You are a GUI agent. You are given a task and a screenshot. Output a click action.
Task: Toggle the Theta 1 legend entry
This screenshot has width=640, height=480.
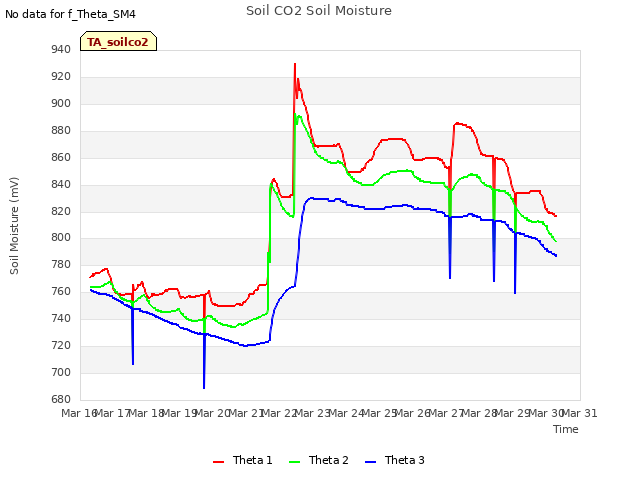242,460
